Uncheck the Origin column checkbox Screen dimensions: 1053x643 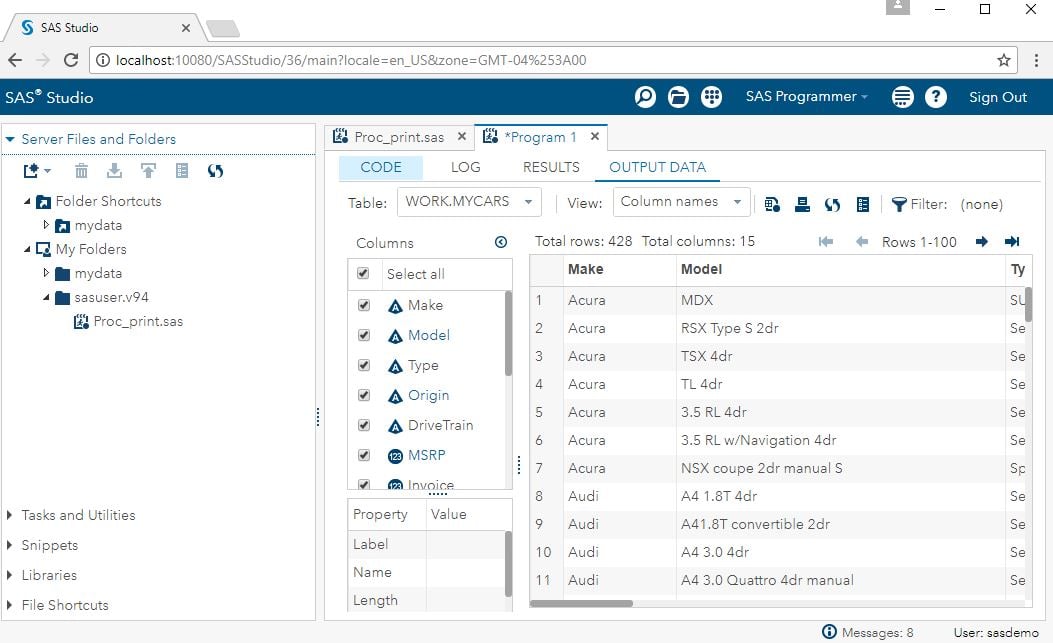click(x=364, y=395)
